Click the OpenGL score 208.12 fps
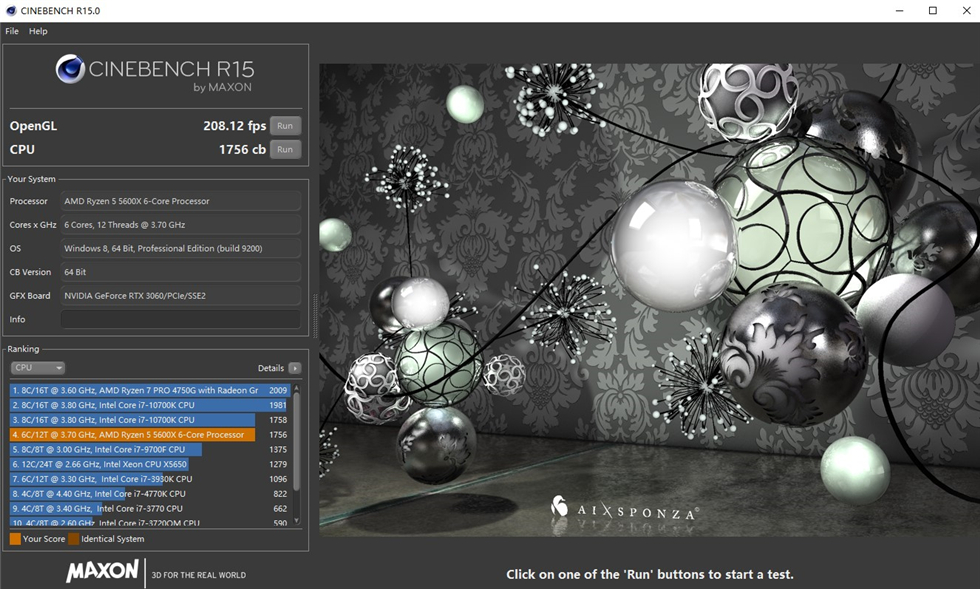Screen dimensions: 980x589 tap(234, 126)
